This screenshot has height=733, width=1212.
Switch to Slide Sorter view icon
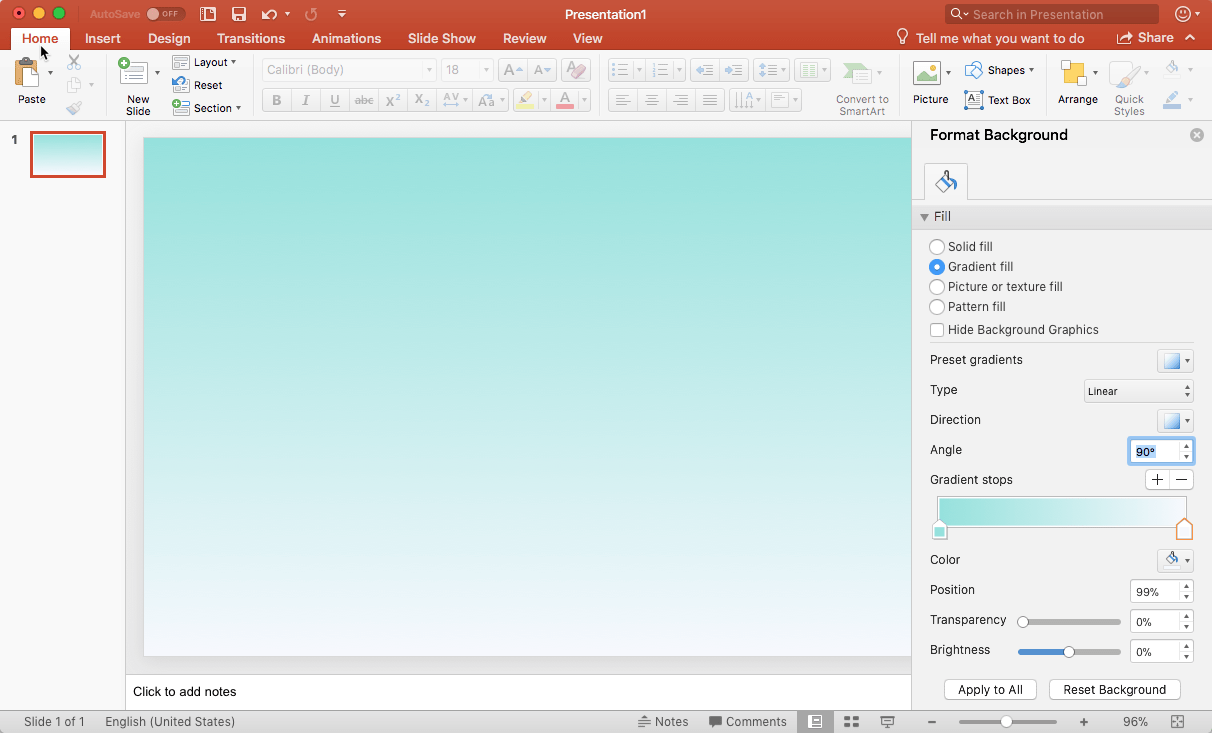click(x=852, y=722)
